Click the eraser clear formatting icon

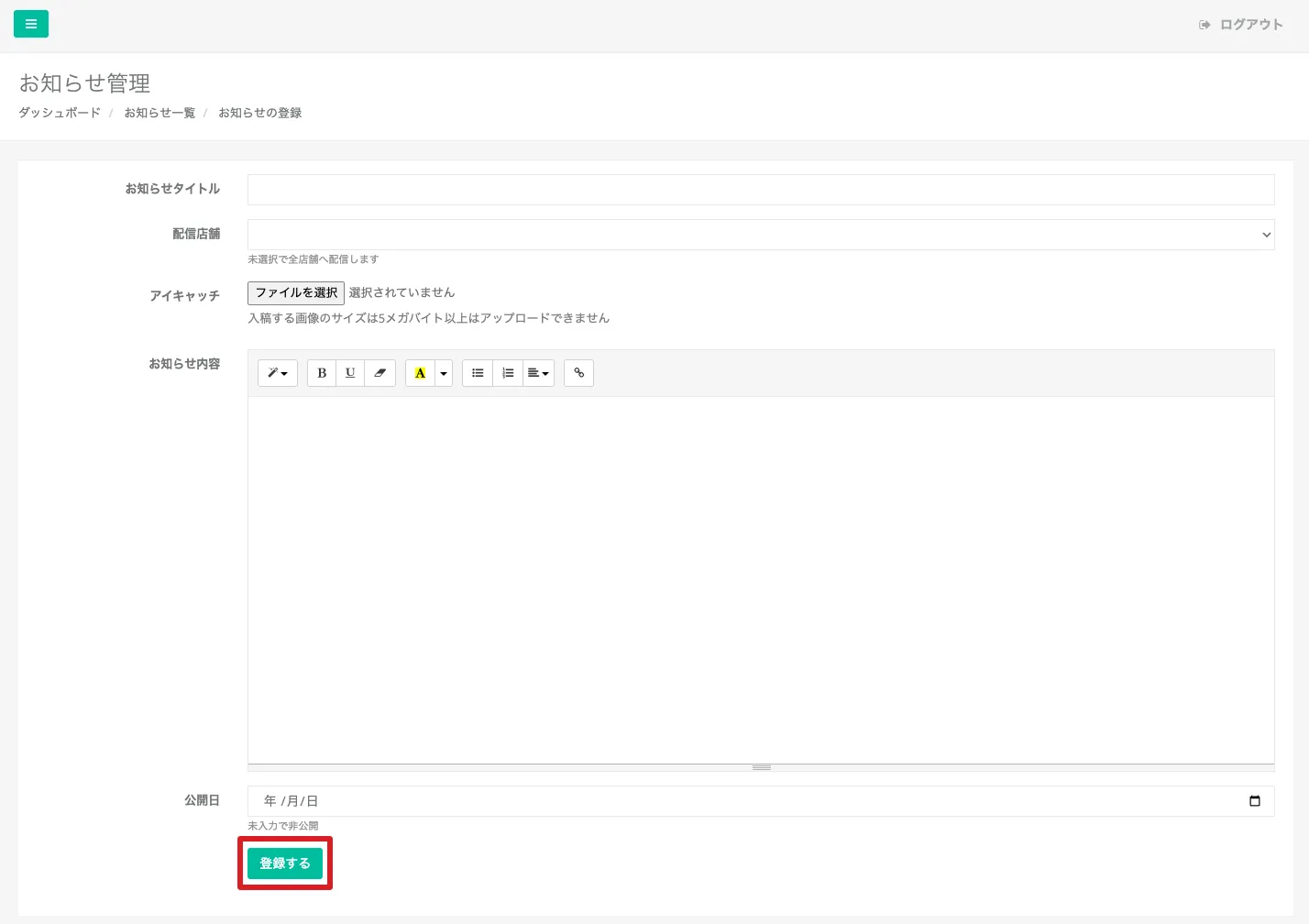coord(379,373)
